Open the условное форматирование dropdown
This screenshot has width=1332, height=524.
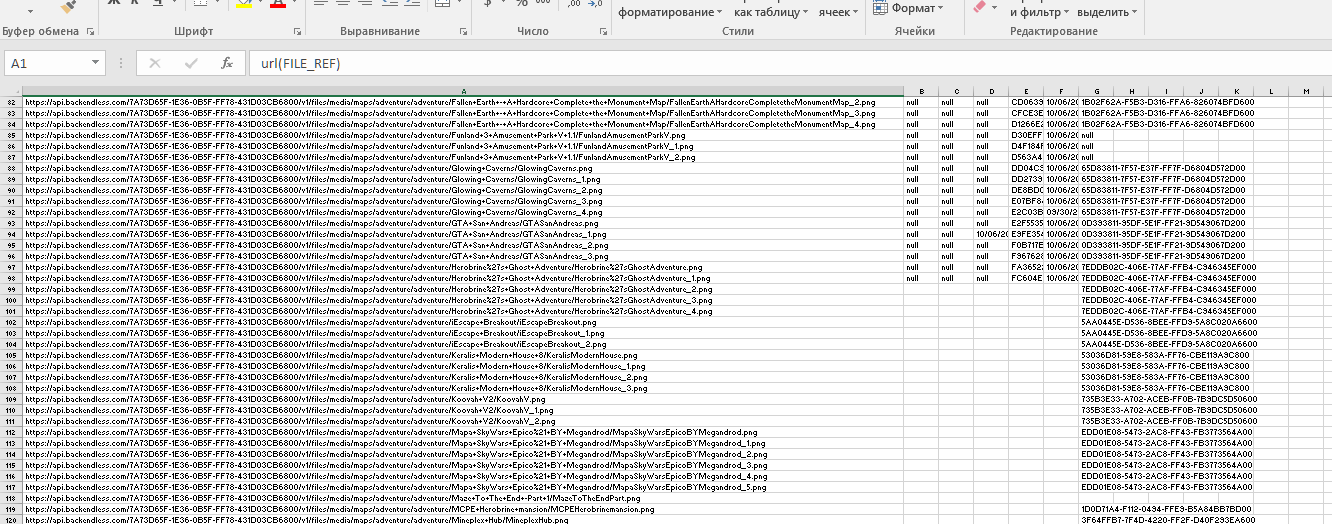click(670, 12)
